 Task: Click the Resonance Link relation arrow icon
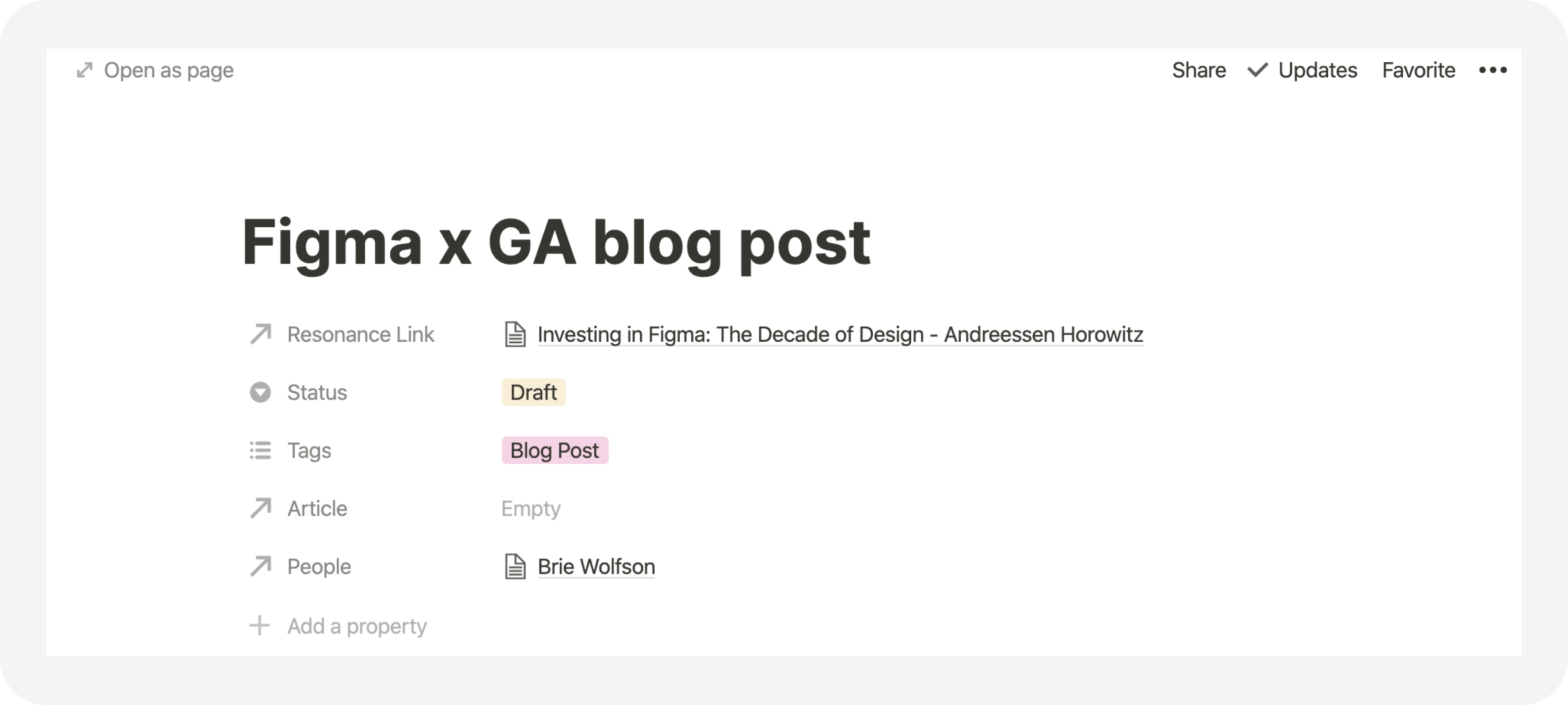click(x=261, y=334)
